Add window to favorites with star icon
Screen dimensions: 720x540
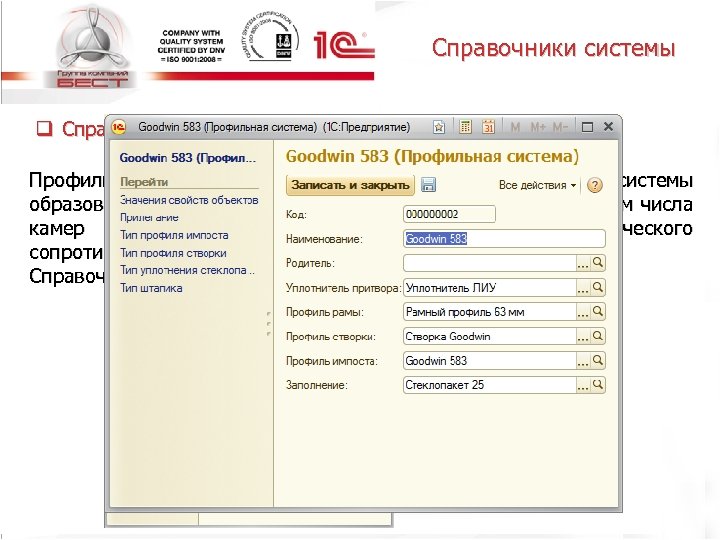(439, 127)
